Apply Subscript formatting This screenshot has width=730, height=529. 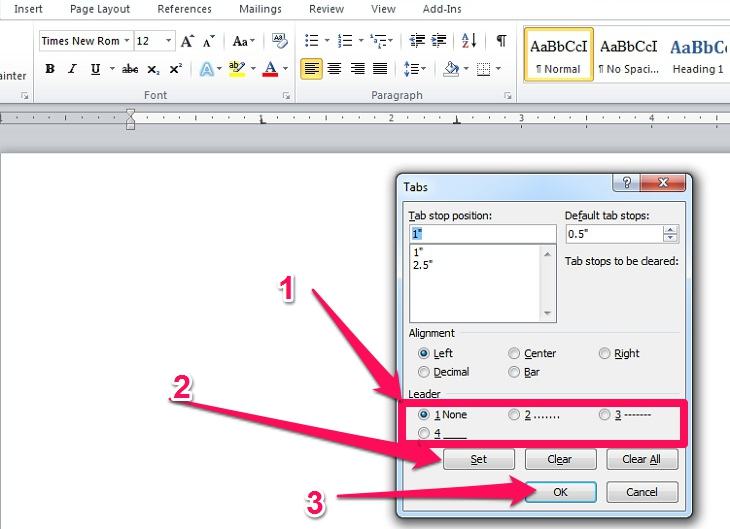pos(153,69)
